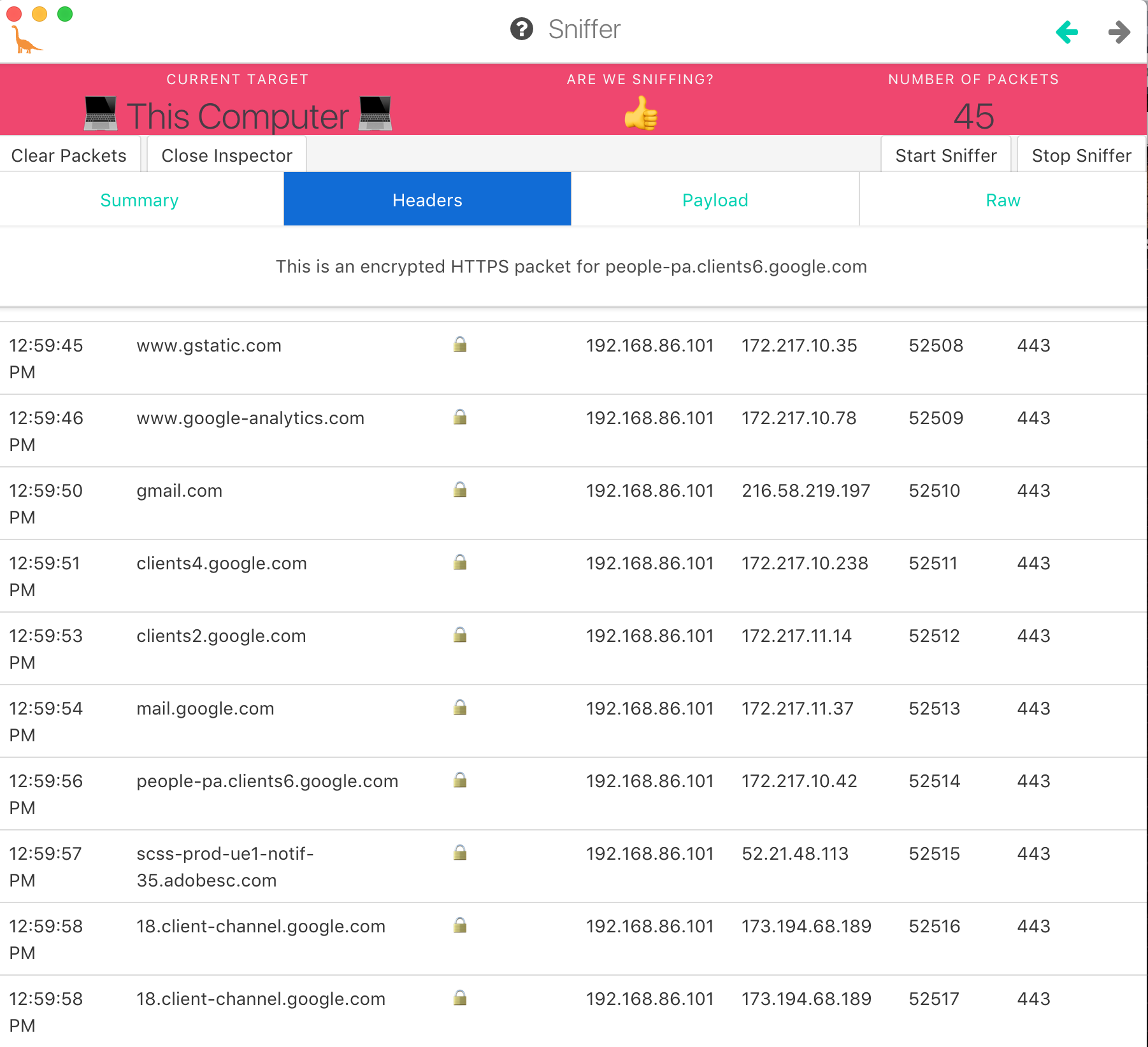Click source port 52517
Image resolution: width=1148 pixels, height=1047 pixels.
(934, 999)
